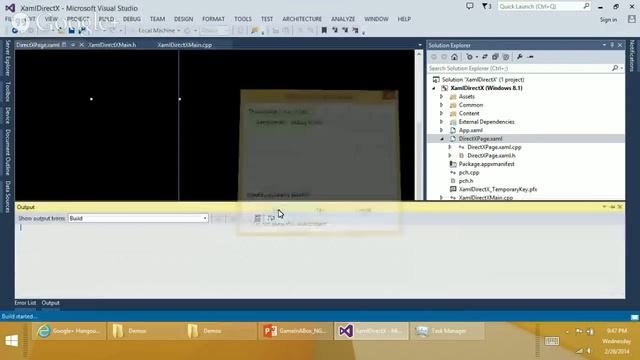The image size is (640, 360).
Task: Click Sync with Active Document icon in Solution Explorer
Action: (x=484, y=57)
